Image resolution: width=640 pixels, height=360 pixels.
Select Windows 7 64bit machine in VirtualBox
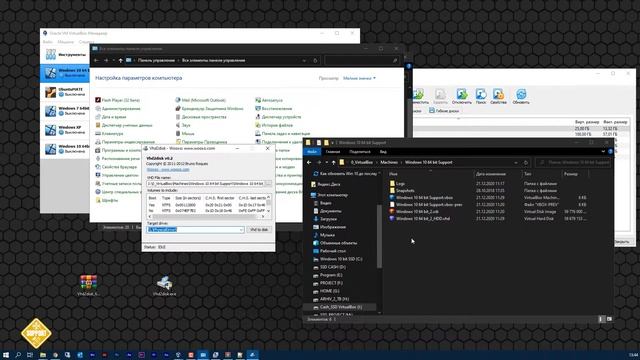[x=65, y=111]
